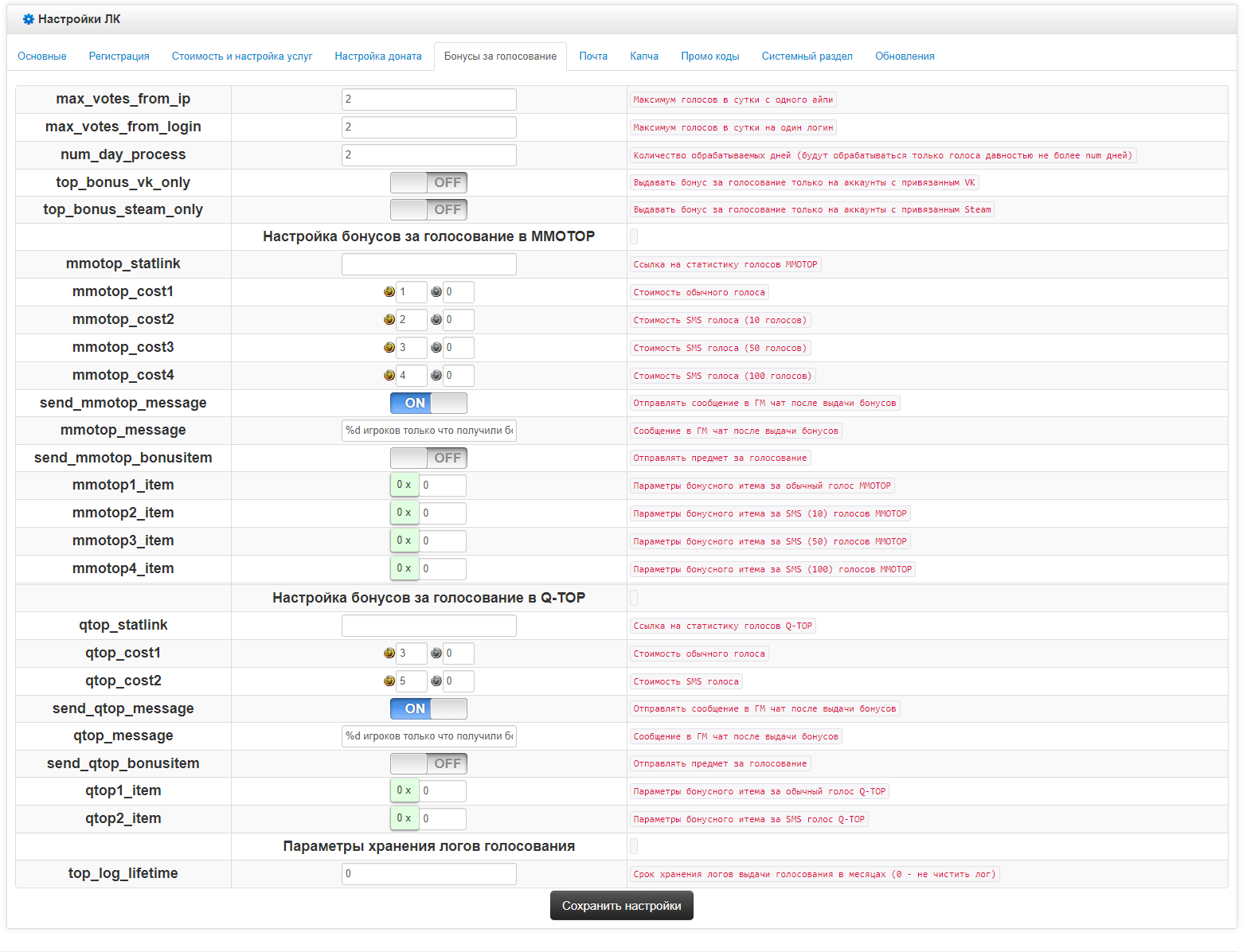Click the 'Ссылка на статистику голосов MMOTOP' hint
Image resolution: width=1243 pixels, height=952 pixels.
725,264
